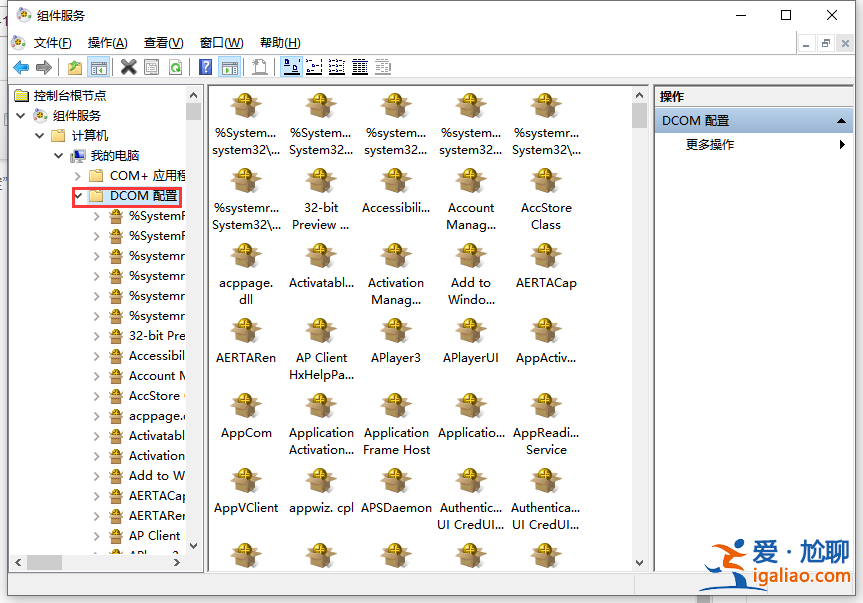The image size is (863, 603).
Task: Click the icon list vertical scrollbar
Action: [x=640, y=330]
